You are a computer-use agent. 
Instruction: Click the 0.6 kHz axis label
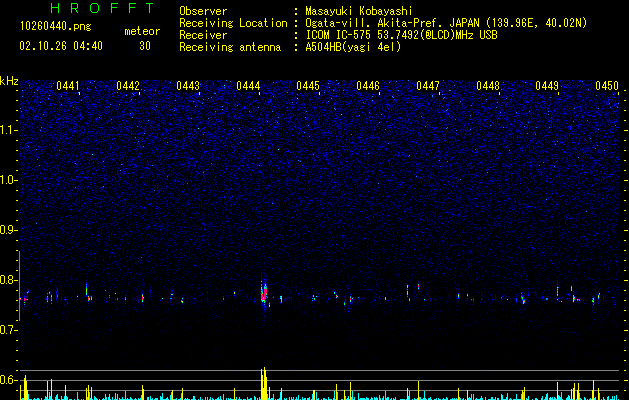coord(9,380)
